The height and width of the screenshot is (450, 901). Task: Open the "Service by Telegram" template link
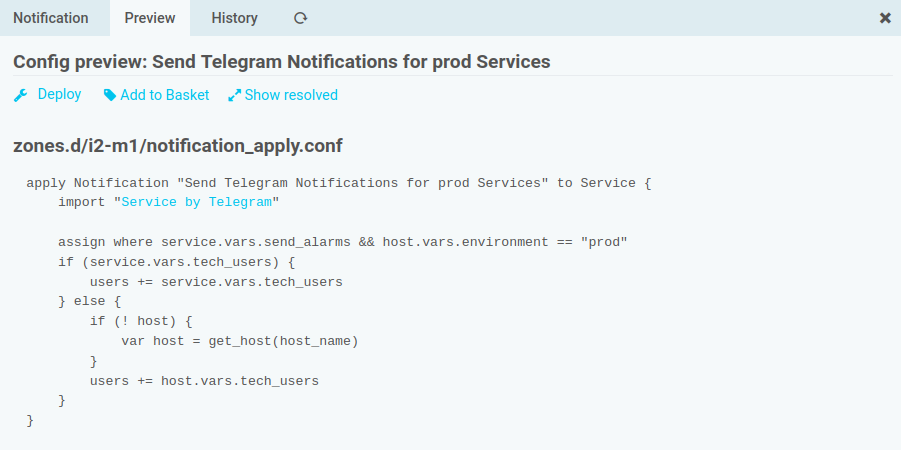click(x=197, y=202)
